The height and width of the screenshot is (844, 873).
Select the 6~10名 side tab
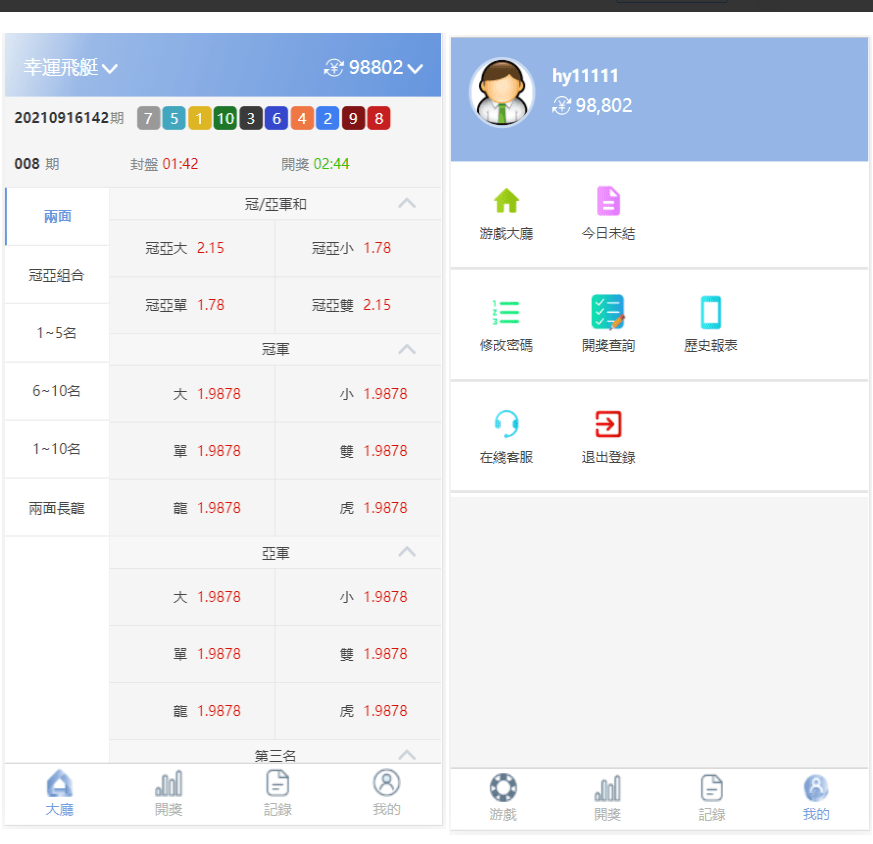pyautogui.click(x=57, y=391)
